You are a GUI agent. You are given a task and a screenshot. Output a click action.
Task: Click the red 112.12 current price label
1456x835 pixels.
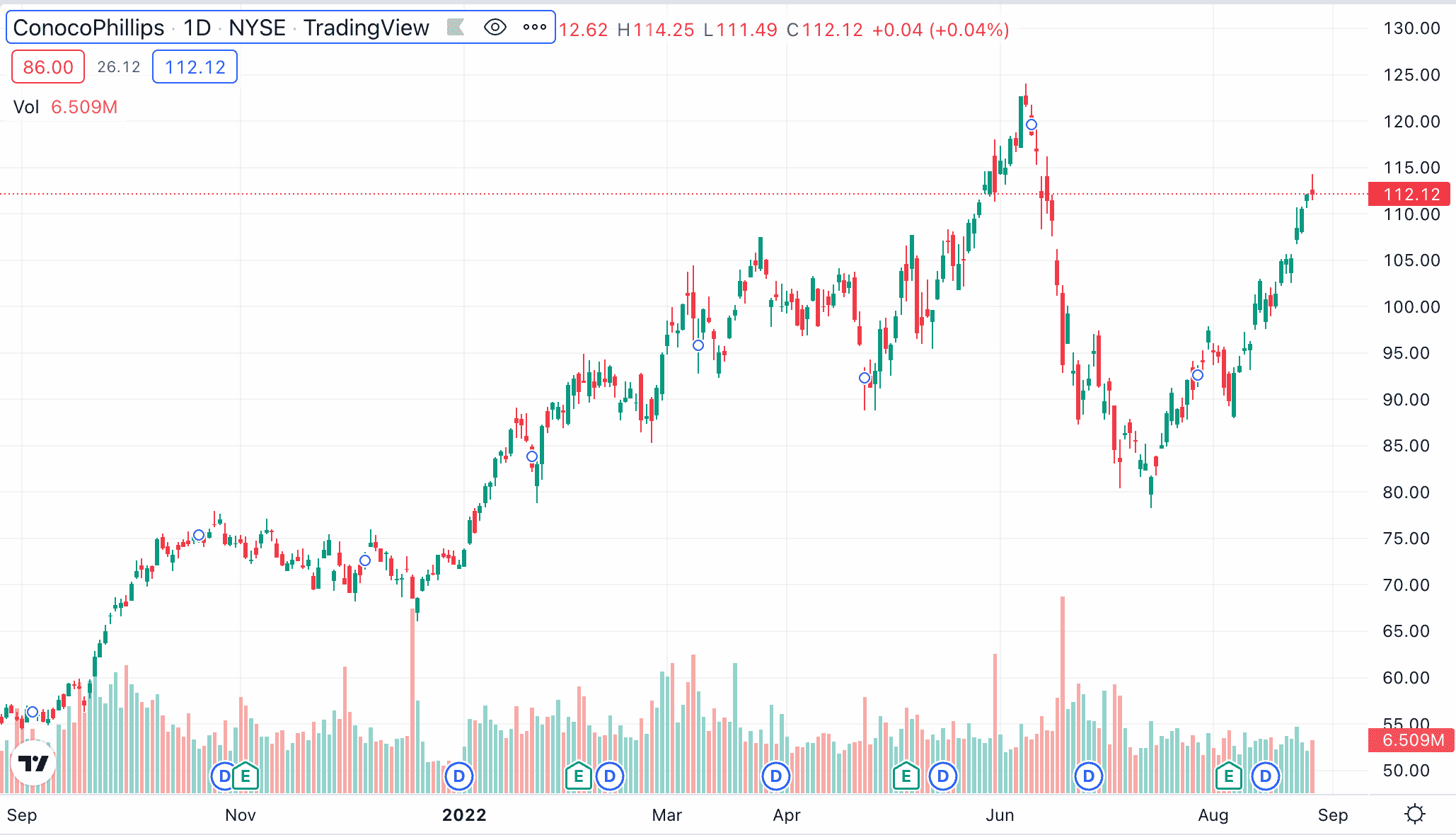point(1409,194)
